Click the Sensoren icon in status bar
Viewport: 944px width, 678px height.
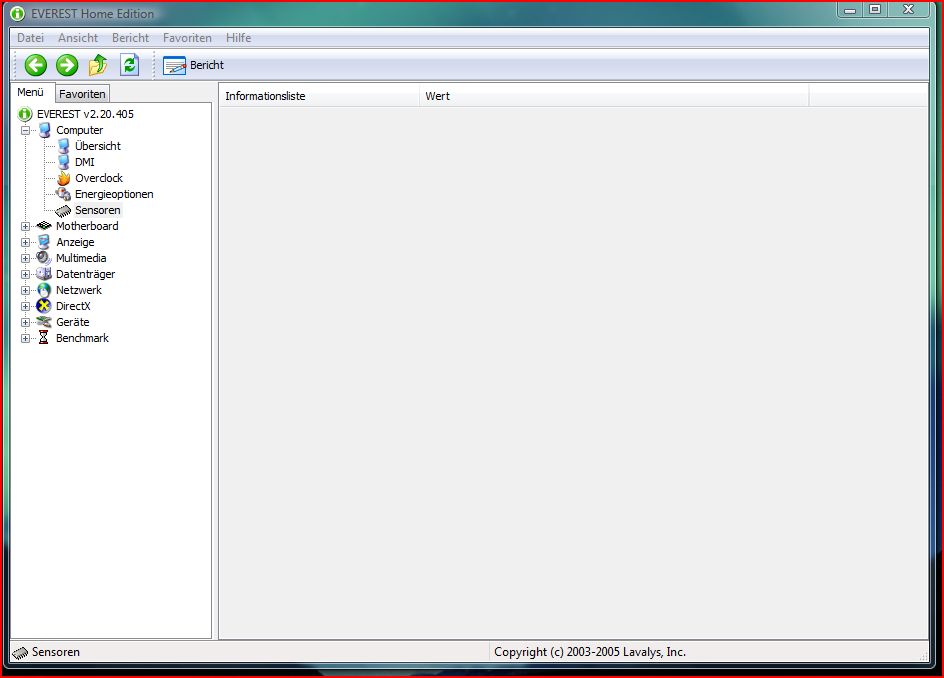pyautogui.click(x=20, y=653)
